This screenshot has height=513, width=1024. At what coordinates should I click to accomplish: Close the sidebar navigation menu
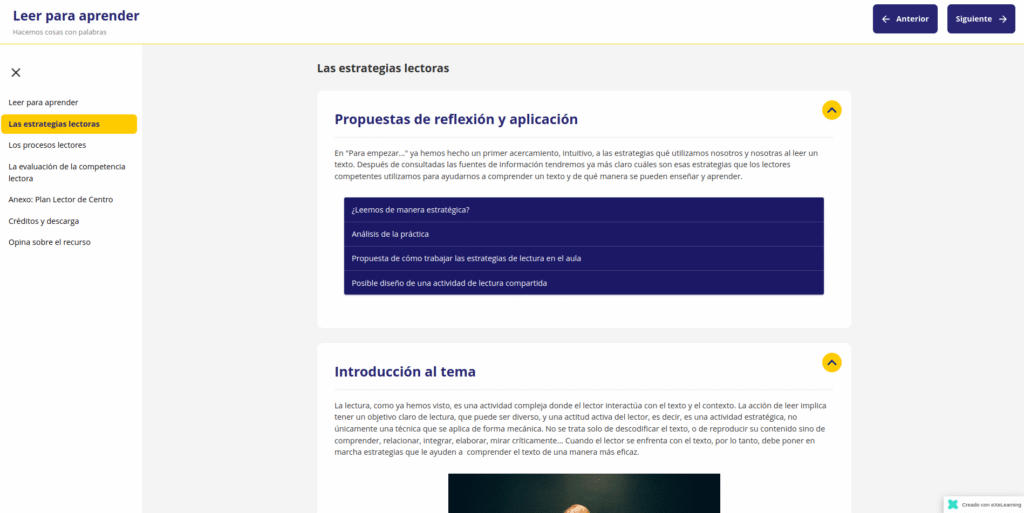tap(16, 72)
